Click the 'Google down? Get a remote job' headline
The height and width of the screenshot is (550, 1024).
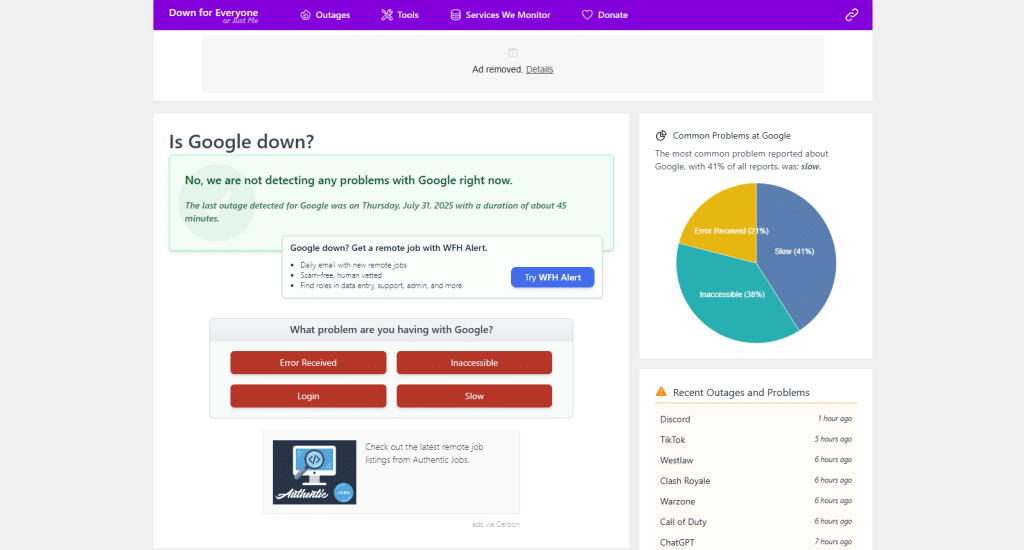coord(389,248)
